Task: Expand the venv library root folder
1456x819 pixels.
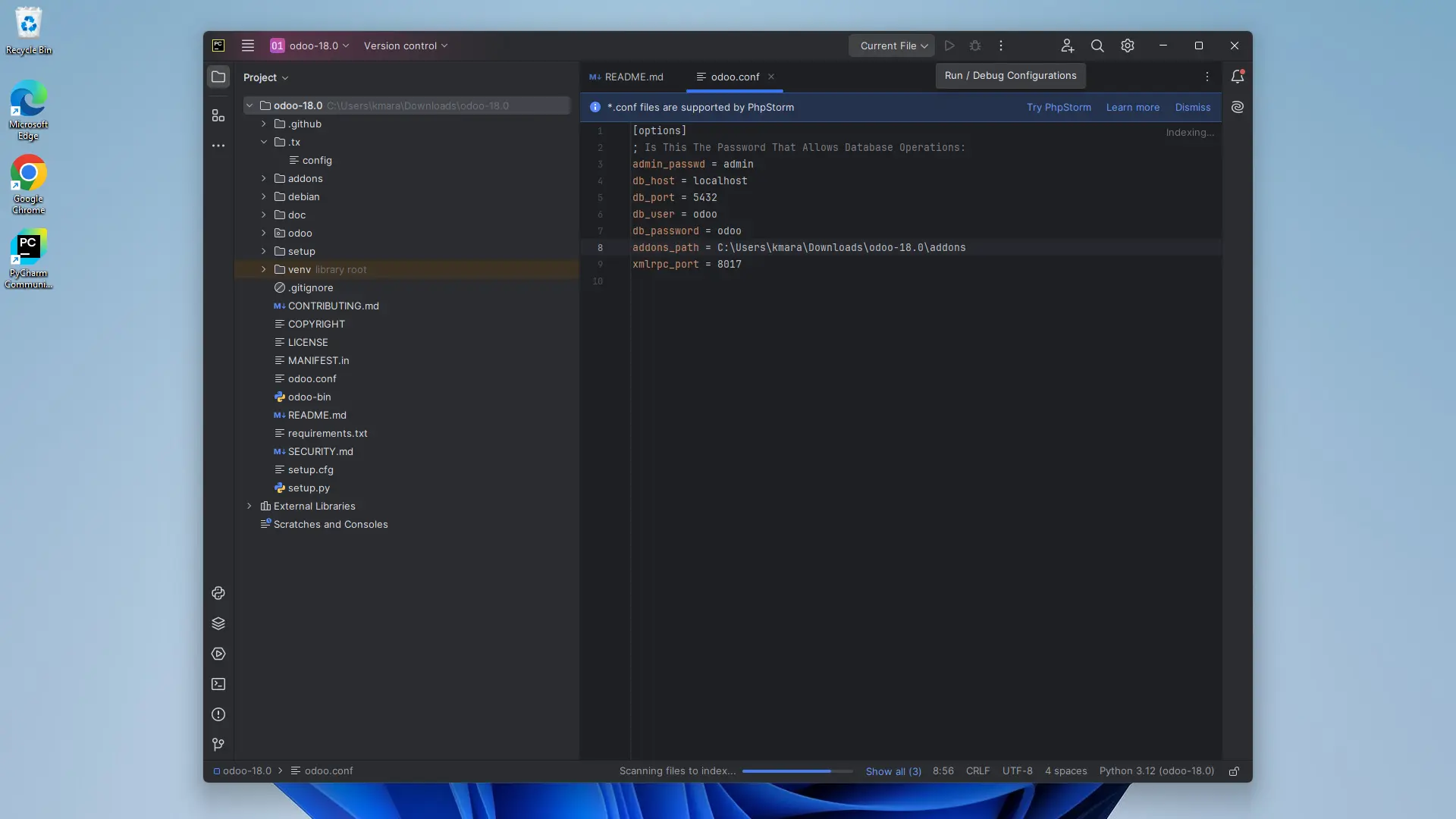Action: click(x=264, y=269)
